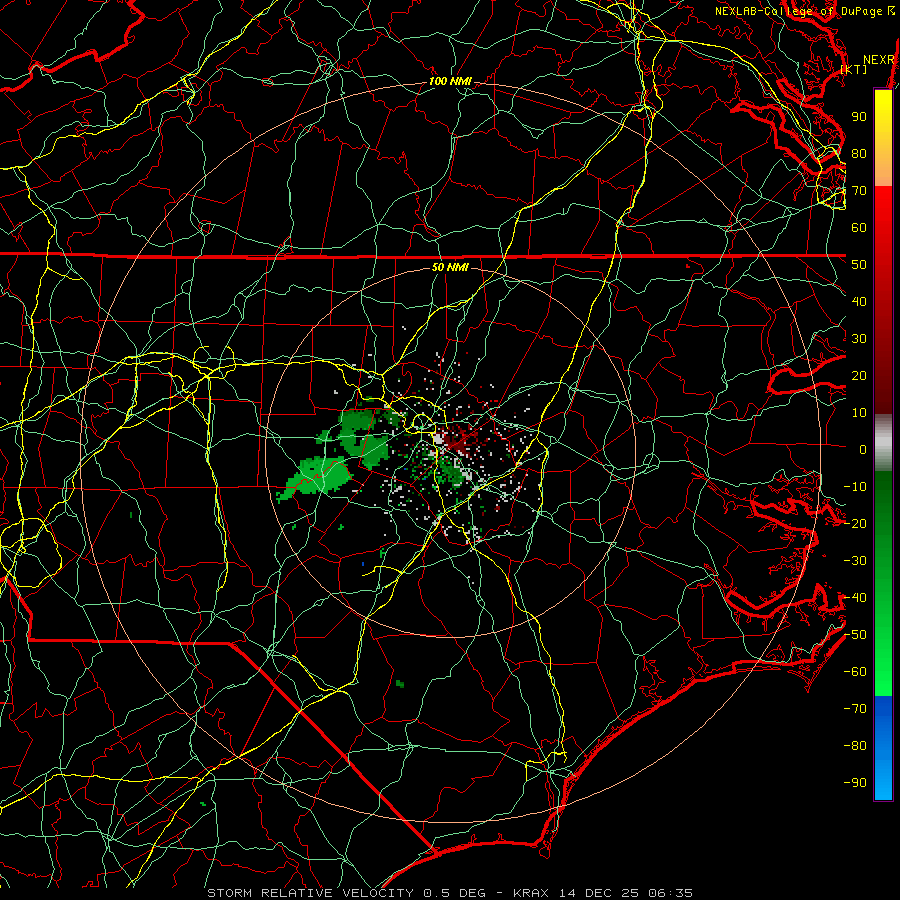Click the 100 NMI range ring label

tap(450, 81)
